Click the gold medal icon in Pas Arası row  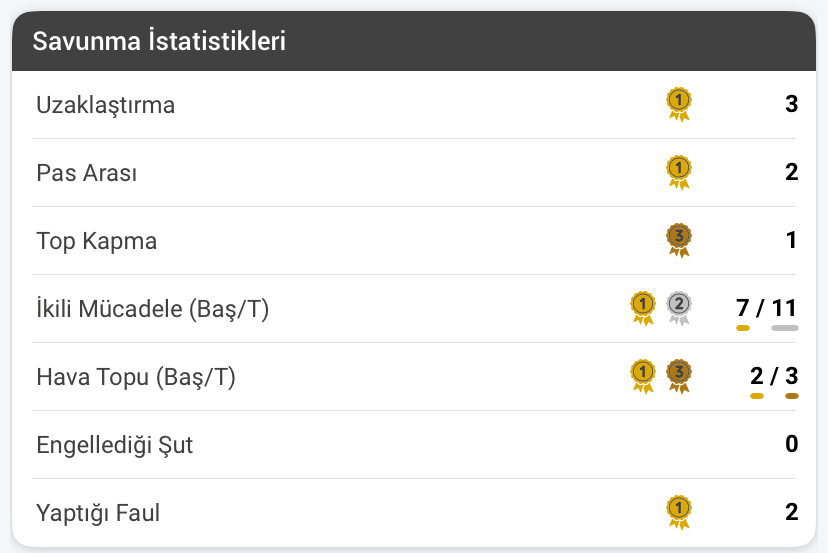point(679,172)
